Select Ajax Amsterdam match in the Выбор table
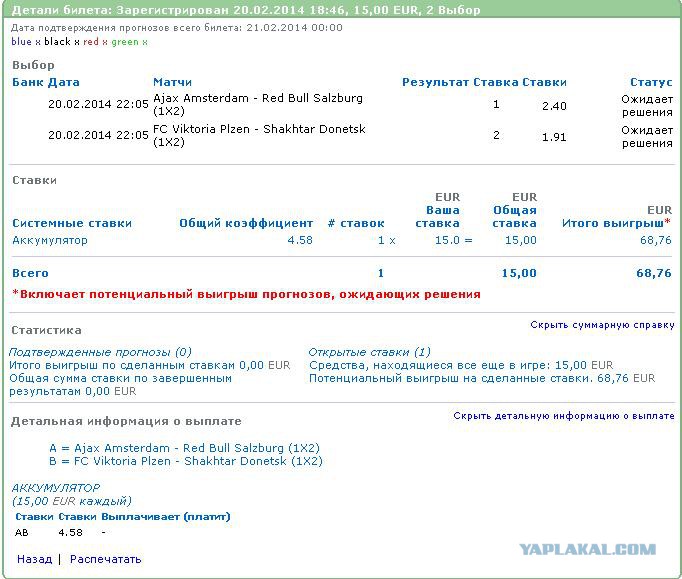The width and height of the screenshot is (682, 579). [x=258, y=99]
